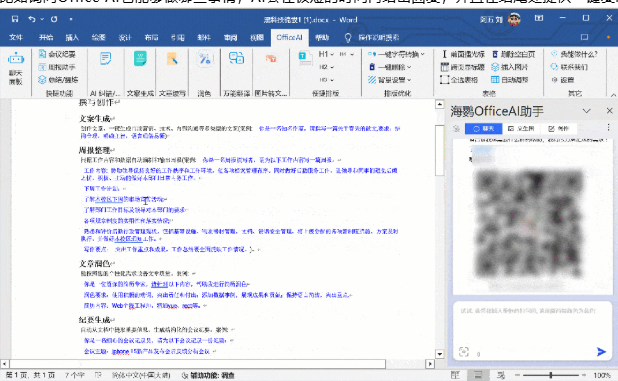Launch the 万能翻译 translate tool
Viewport: 618px width, 381px height.
click(236, 58)
